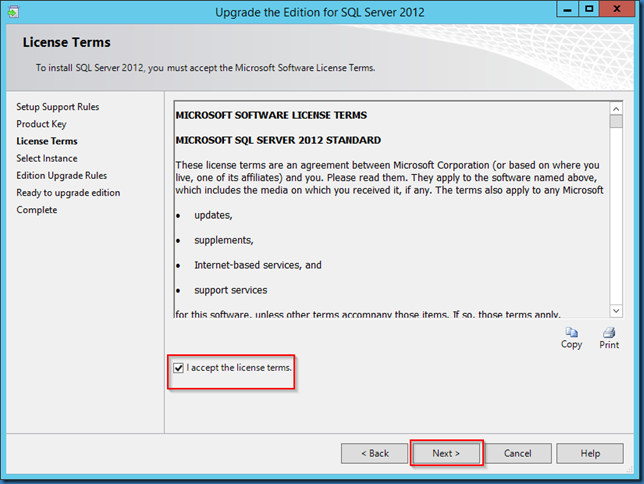This screenshot has height=484, width=644.
Task: Click the SQL Server setup title bar icon
Action: coord(13,12)
